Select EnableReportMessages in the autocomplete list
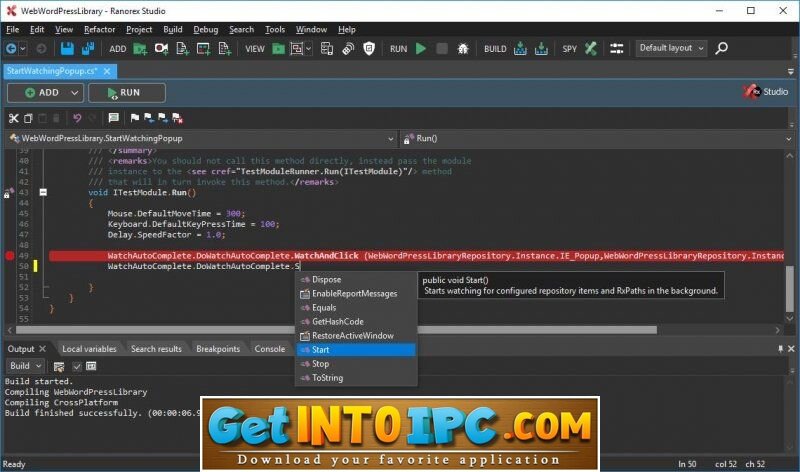This screenshot has height=472, width=800. [x=356, y=293]
